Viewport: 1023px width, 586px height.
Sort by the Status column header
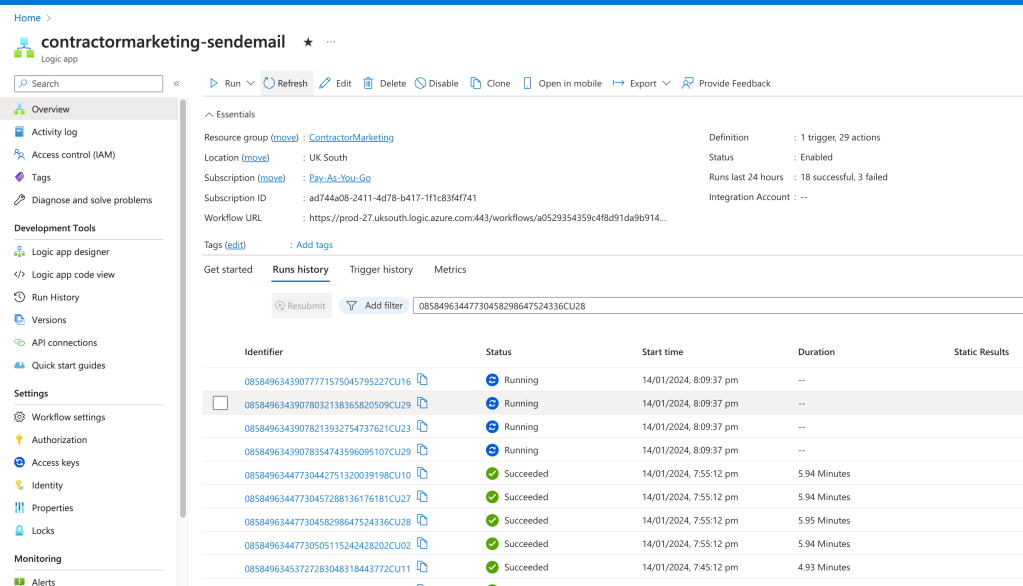pyautogui.click(x=498, y=352)
